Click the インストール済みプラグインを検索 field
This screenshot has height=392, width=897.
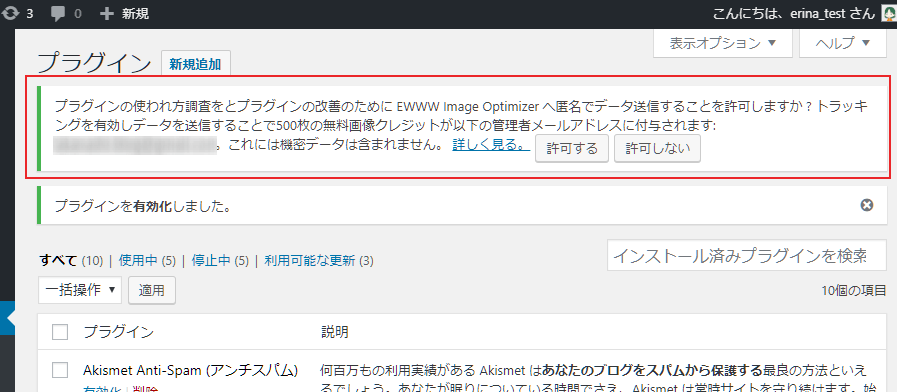click(747, 256)
